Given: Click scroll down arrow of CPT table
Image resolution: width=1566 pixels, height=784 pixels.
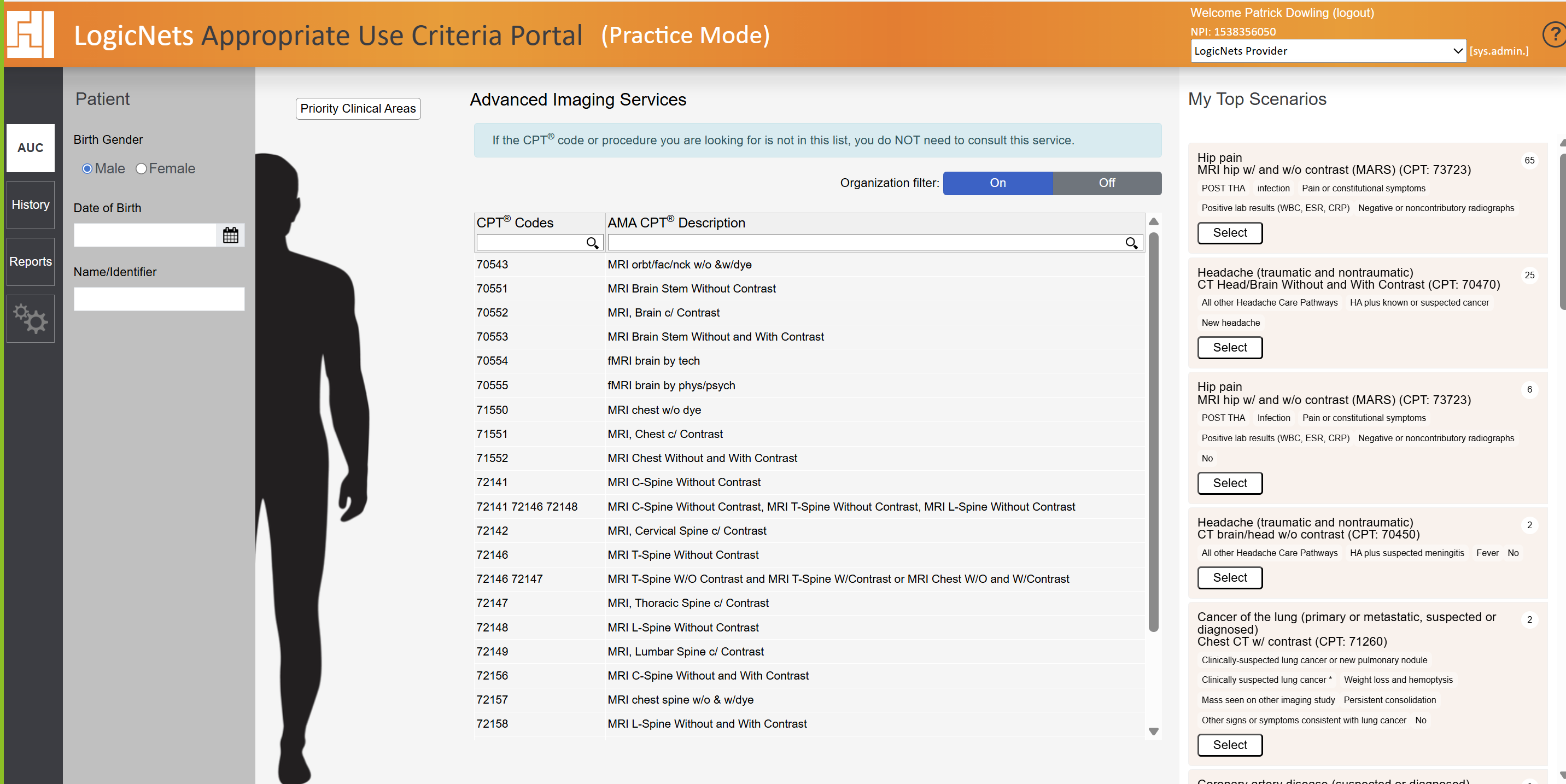Looking at the screenshot, I should pos(1153,731).
